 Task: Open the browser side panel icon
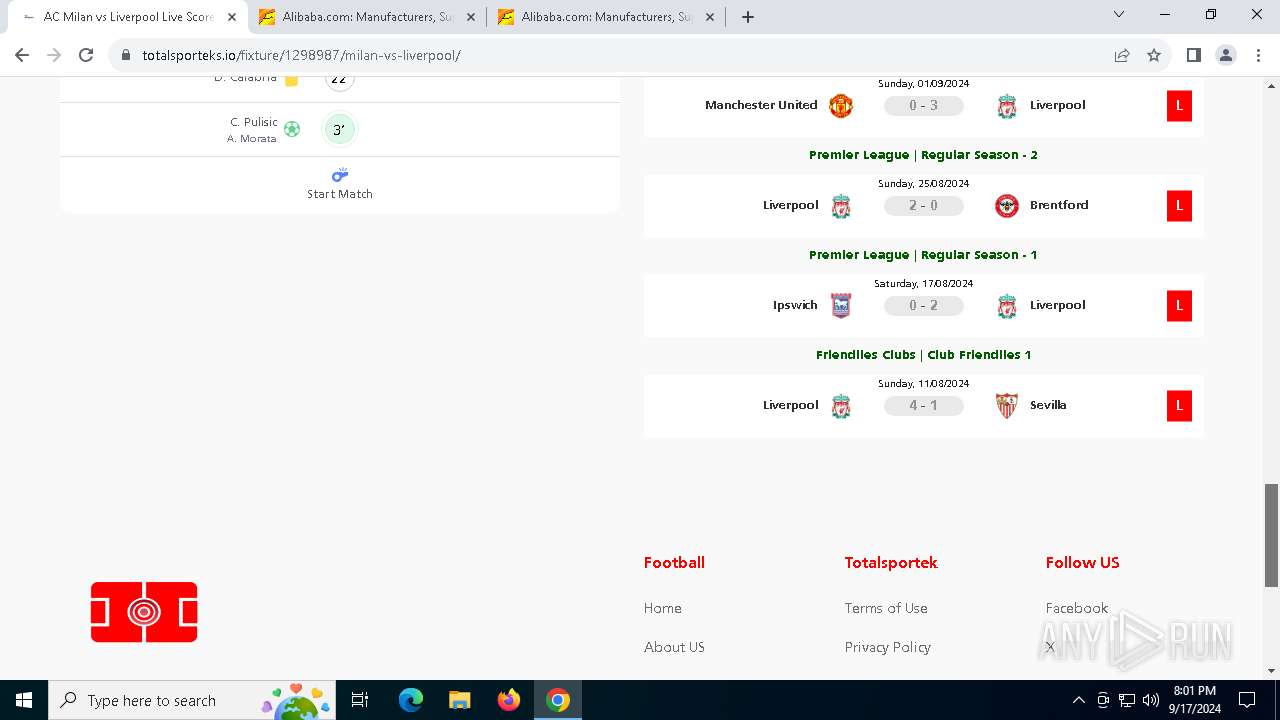click(1193, 55)
